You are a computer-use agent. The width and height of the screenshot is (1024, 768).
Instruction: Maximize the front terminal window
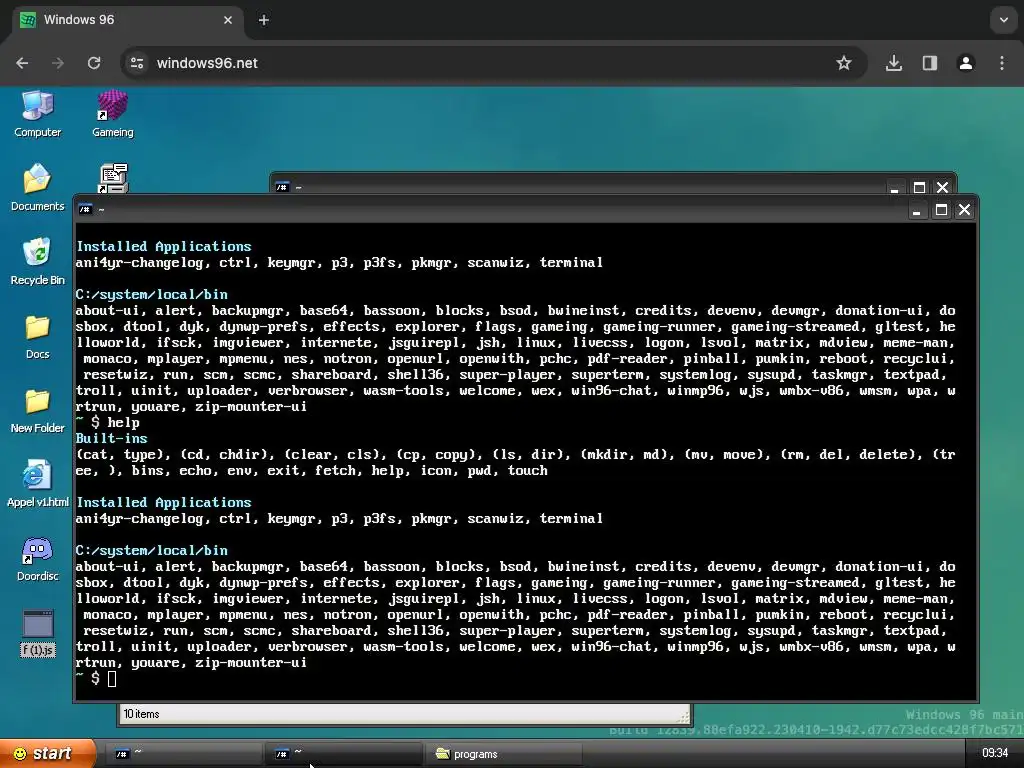[x=941, y=210]
